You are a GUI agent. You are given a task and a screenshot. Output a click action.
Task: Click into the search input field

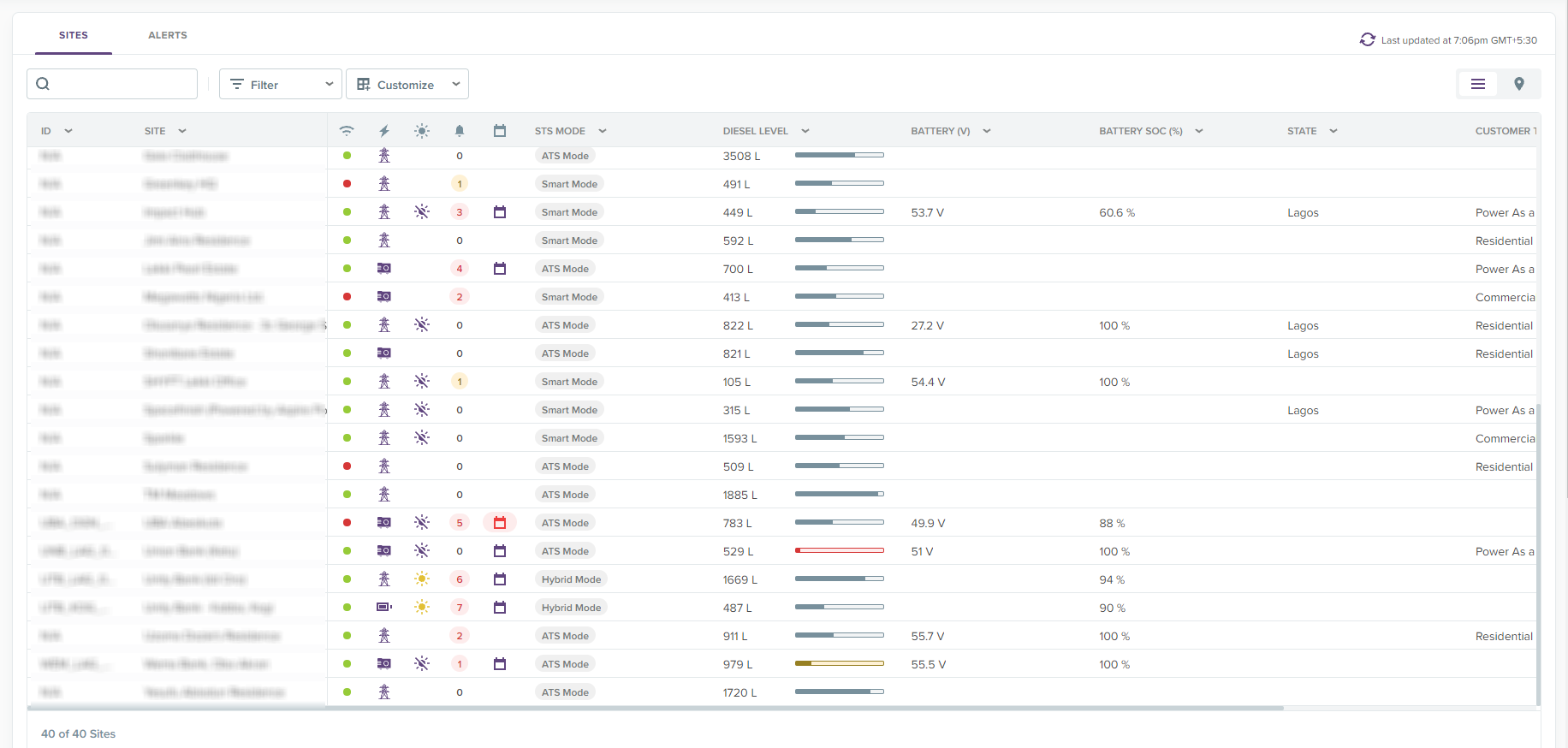coord(112,84)
